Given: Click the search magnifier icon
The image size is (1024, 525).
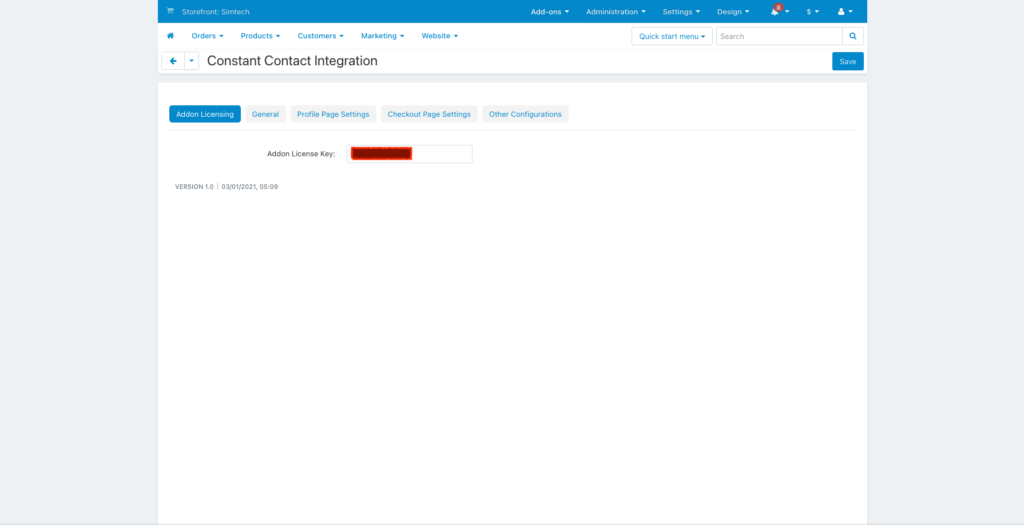Looking at the screenshot, I should 853,36.
